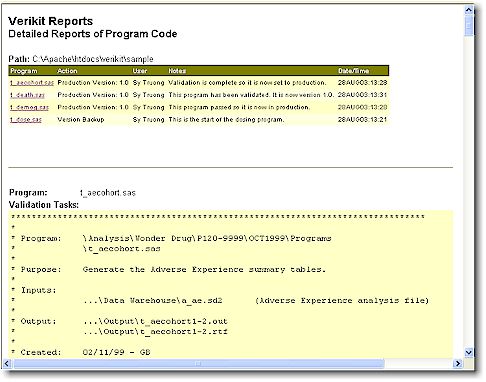Click the 't_aecohort.sas' program name below the divider

point(108,193)
